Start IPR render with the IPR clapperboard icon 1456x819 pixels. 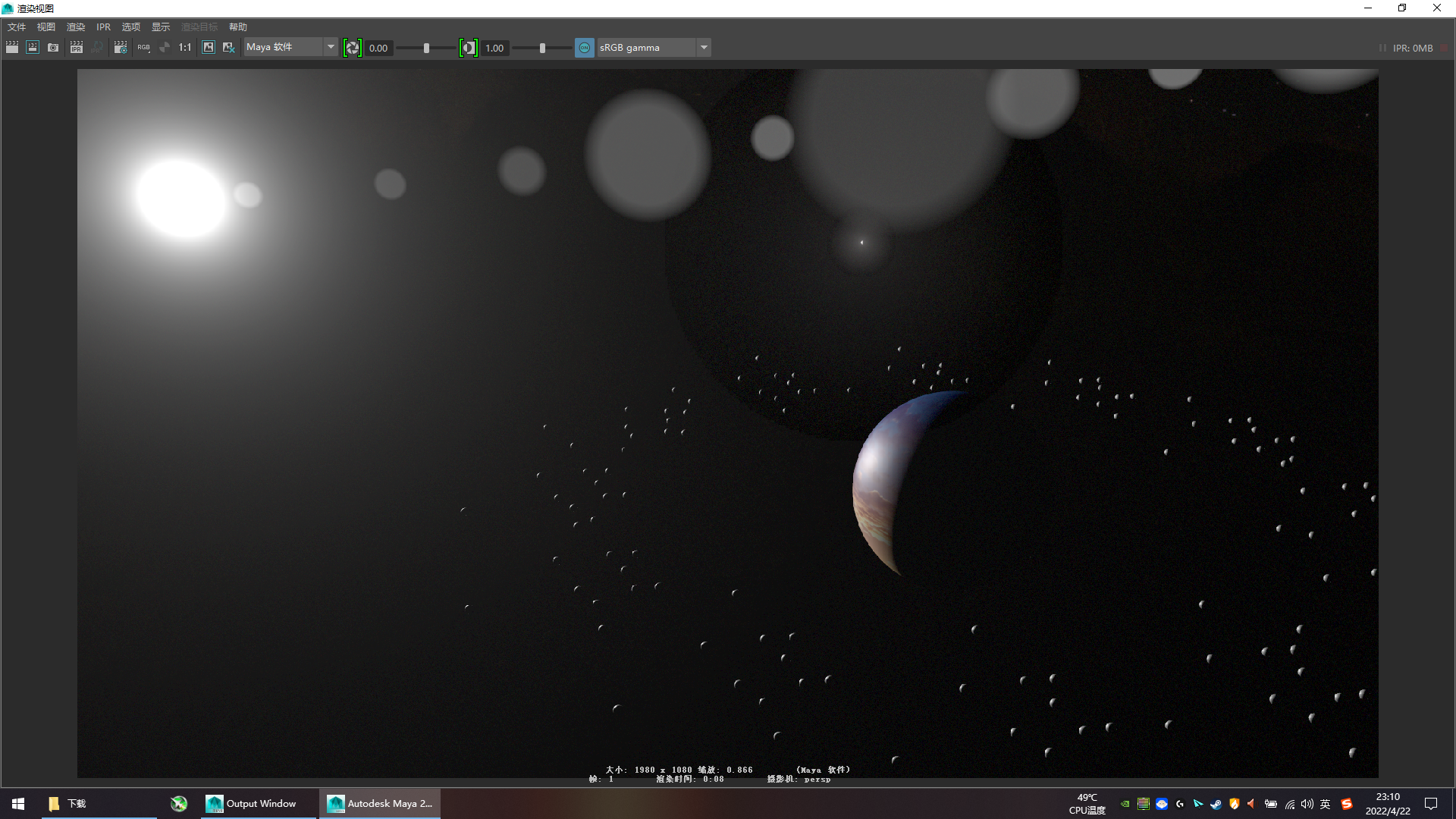coord(77,47)
